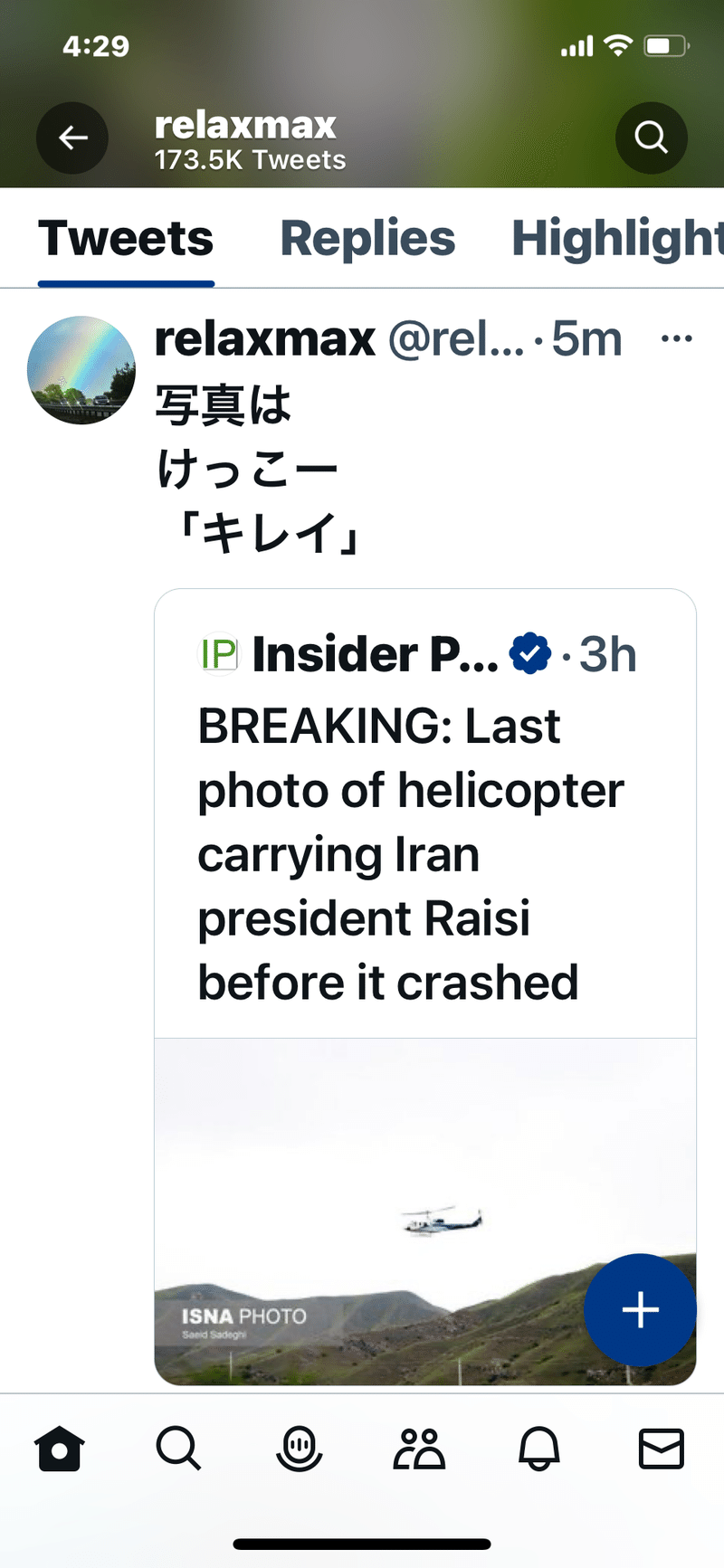Image resolution: width=724 pixels, height=1568 pixels.
Task: Switch to the Replies tab
Action: 367,239
